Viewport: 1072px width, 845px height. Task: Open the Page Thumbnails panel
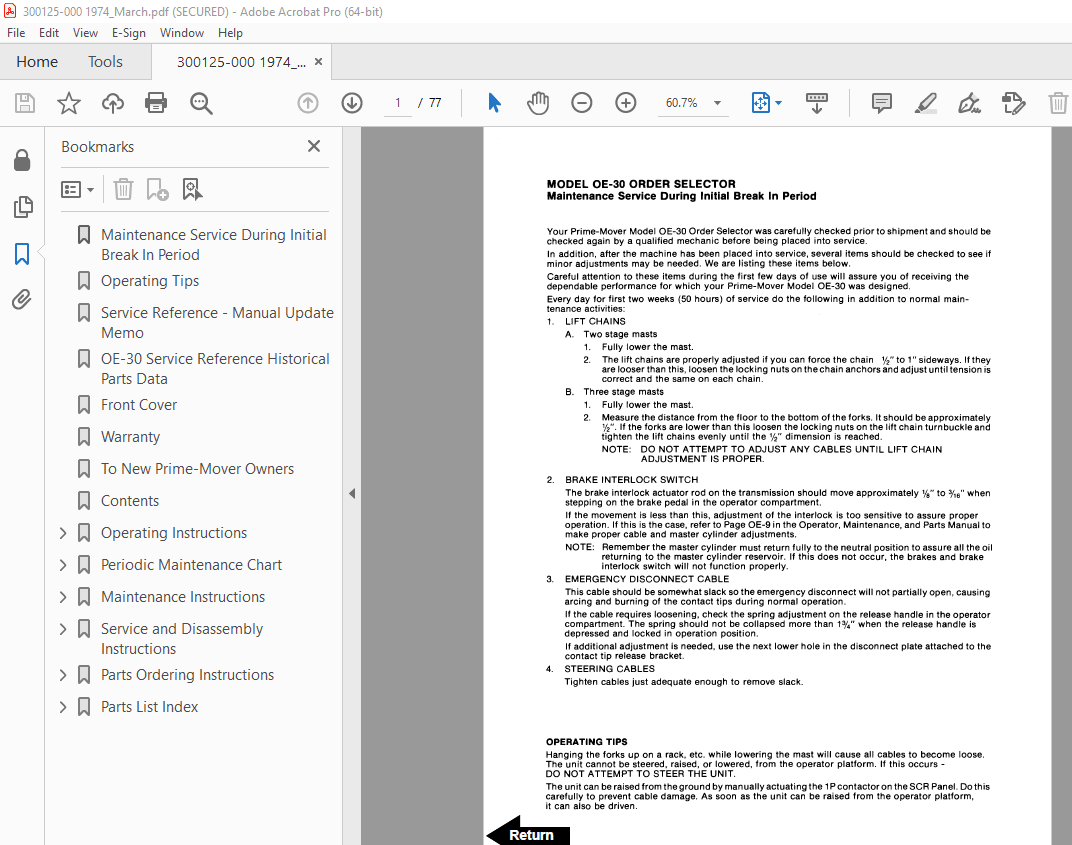click(23, 207)
